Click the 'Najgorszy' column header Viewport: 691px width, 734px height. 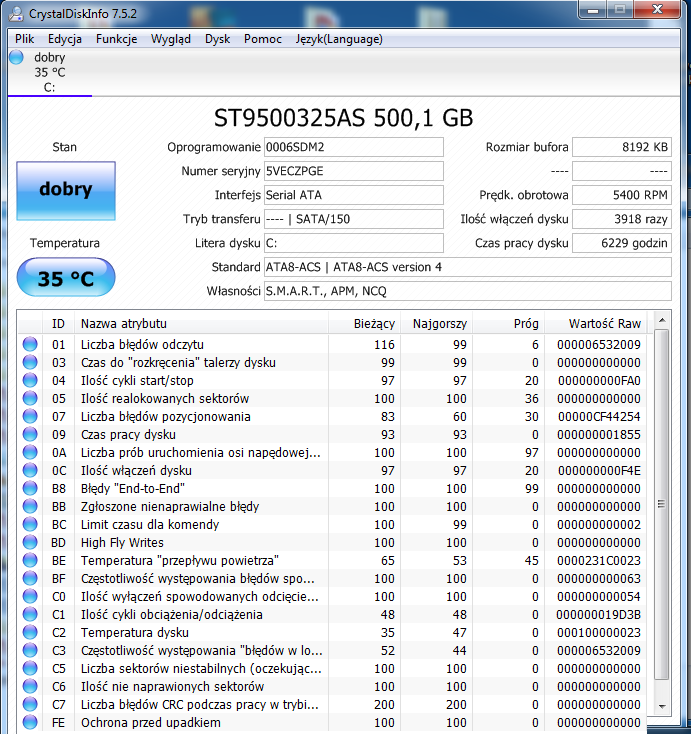[436, 323]
